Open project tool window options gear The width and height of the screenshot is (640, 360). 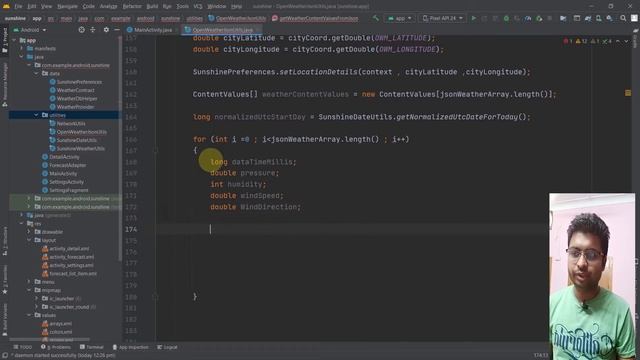106,30
